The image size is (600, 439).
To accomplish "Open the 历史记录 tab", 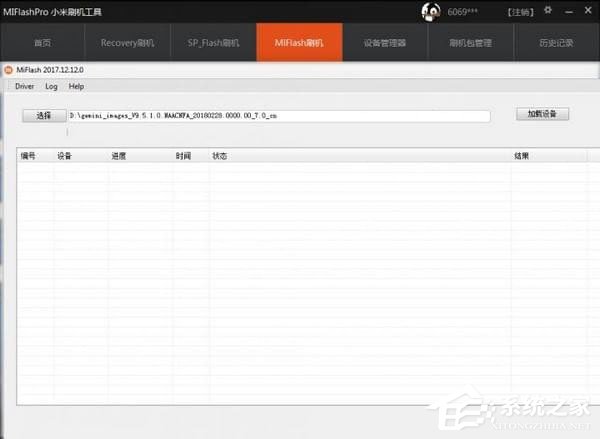I will pyautogui.click(x=557, y=42).
